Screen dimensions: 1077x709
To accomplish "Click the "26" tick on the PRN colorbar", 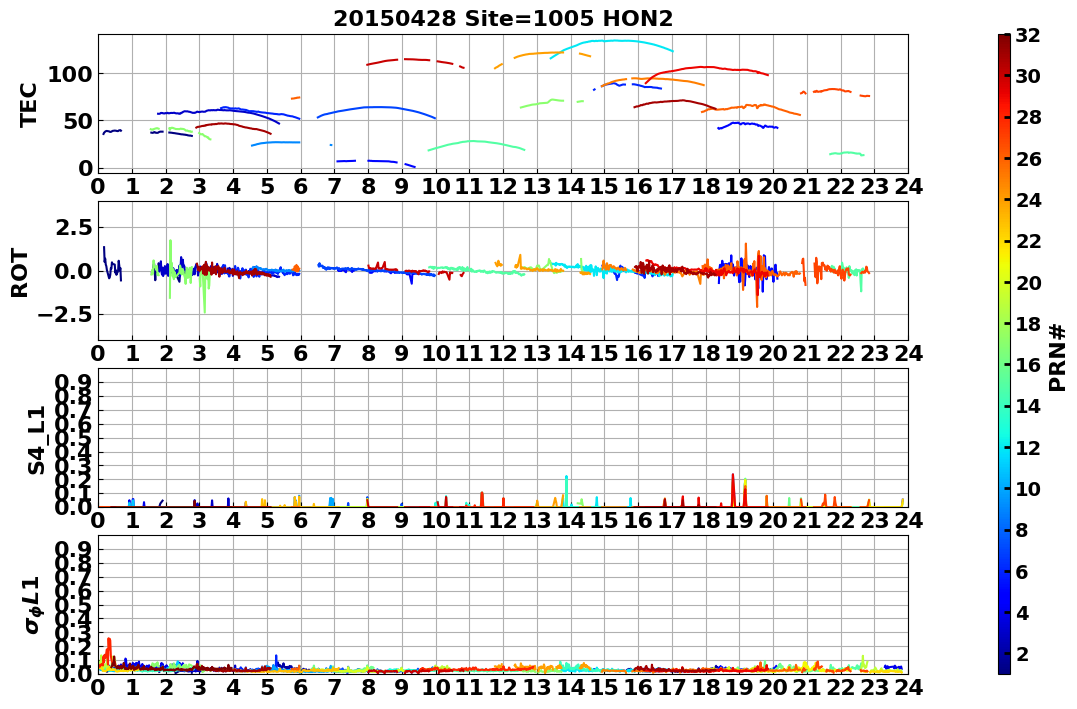I will (x=1028, y=159).
